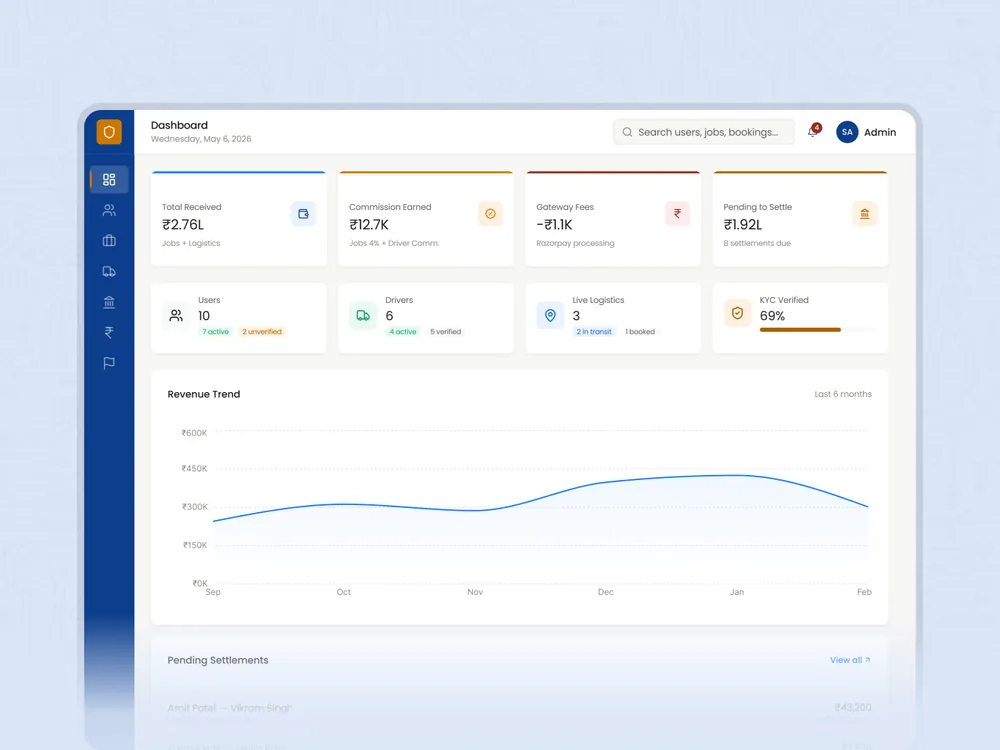Click the Dashboard page title
1000x750 pixels.
point(179,125)
